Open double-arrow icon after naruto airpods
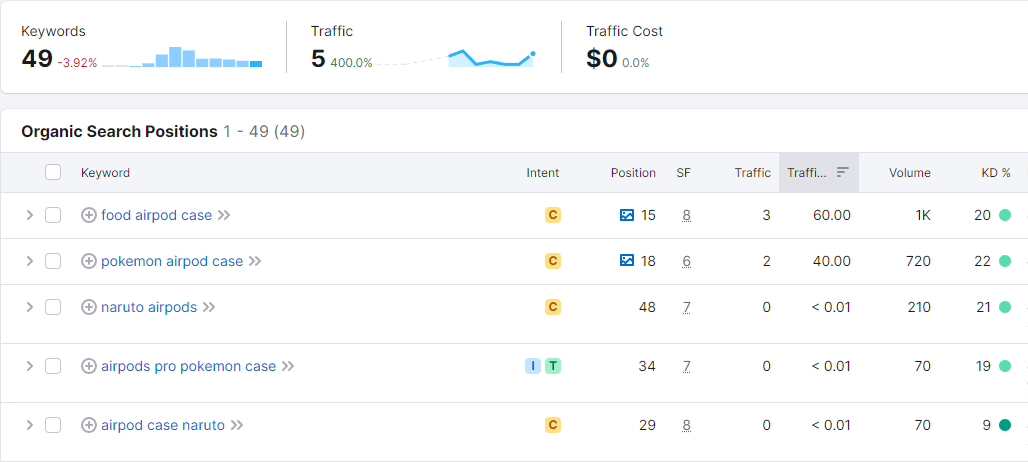1028x462 pixels. pyautogui.click(x=208, y=307)
